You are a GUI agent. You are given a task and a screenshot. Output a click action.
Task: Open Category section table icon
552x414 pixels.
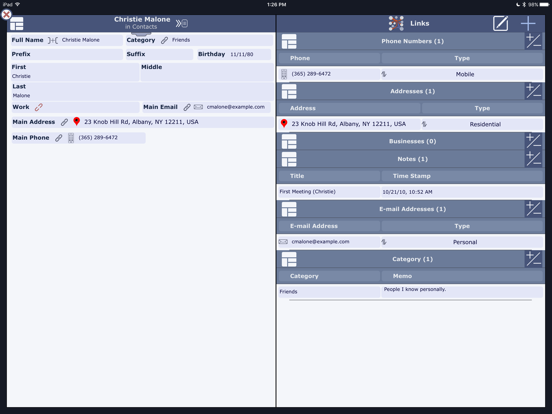pos(289,259)
